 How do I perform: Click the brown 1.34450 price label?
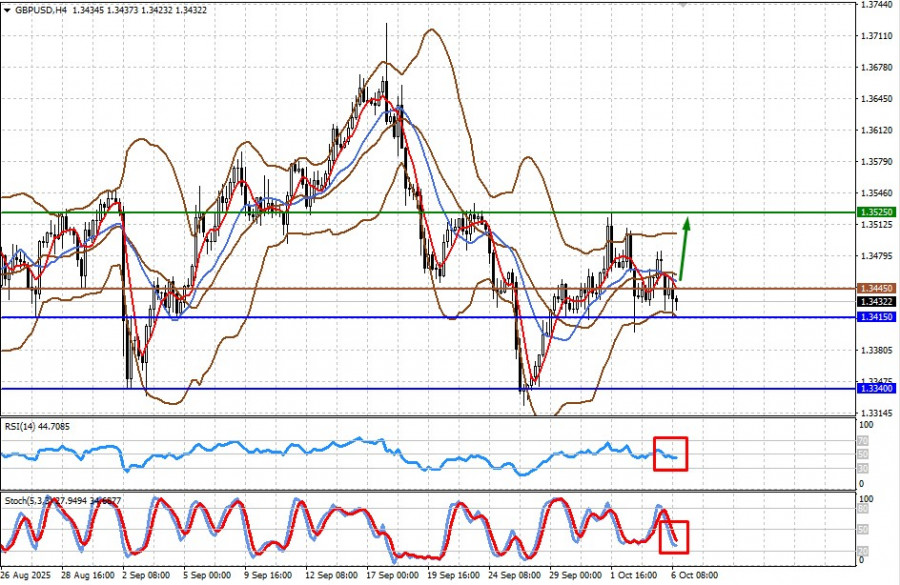(x=876, y=288)
